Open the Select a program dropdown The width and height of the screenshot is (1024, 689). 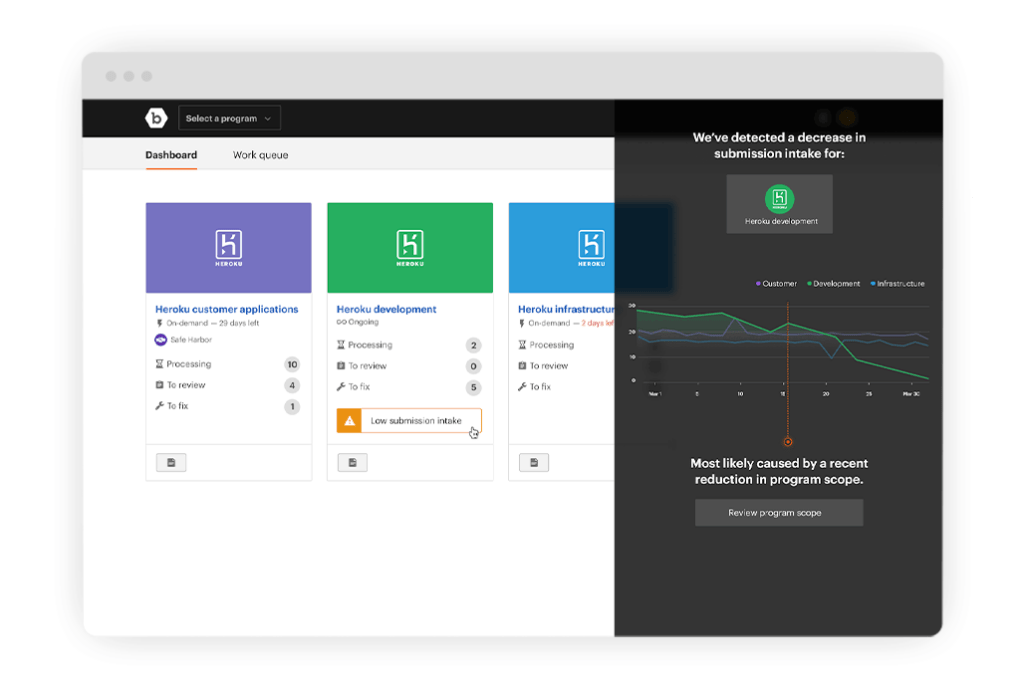pyautogui.click(x=229, y=118)
